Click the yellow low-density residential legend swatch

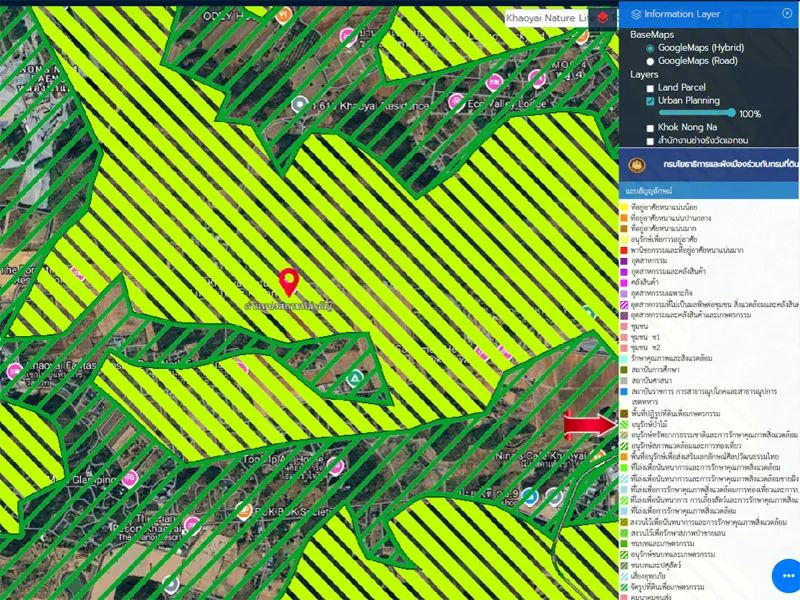[623, 206]
